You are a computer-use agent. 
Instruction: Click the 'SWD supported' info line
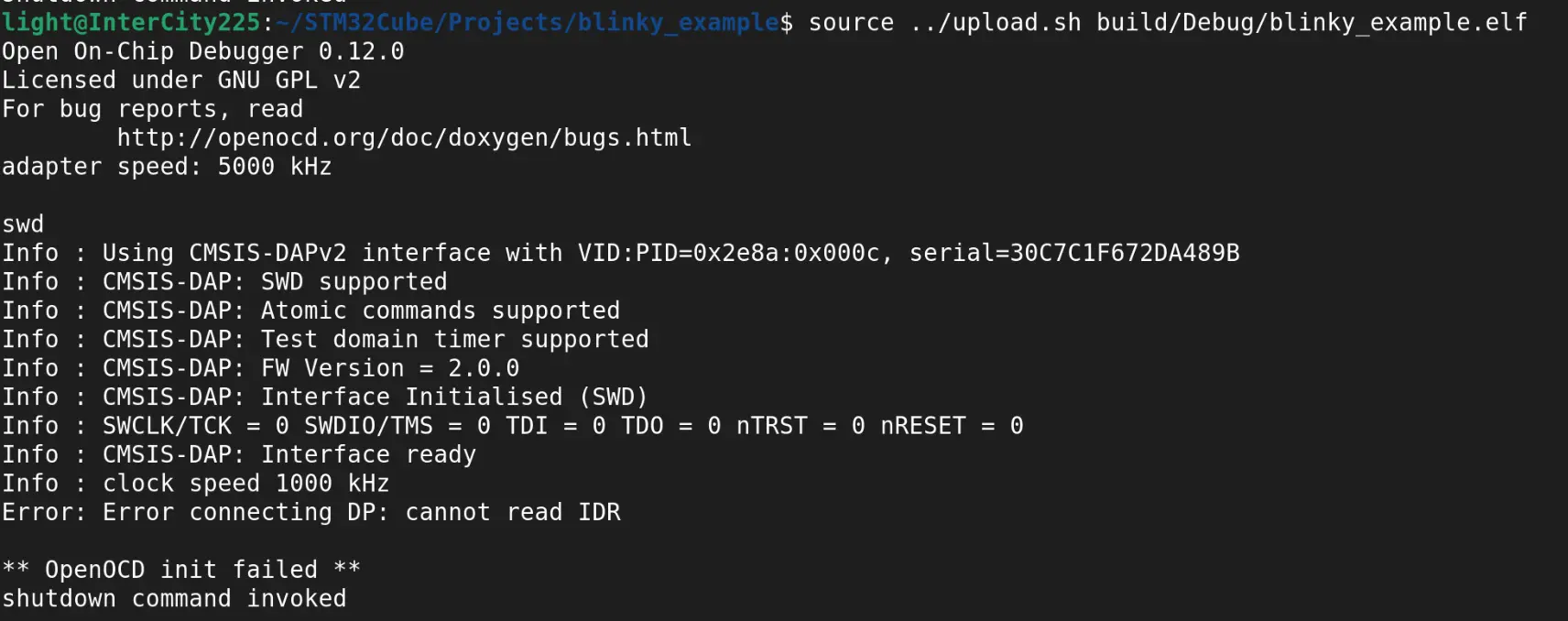point(354,282)
